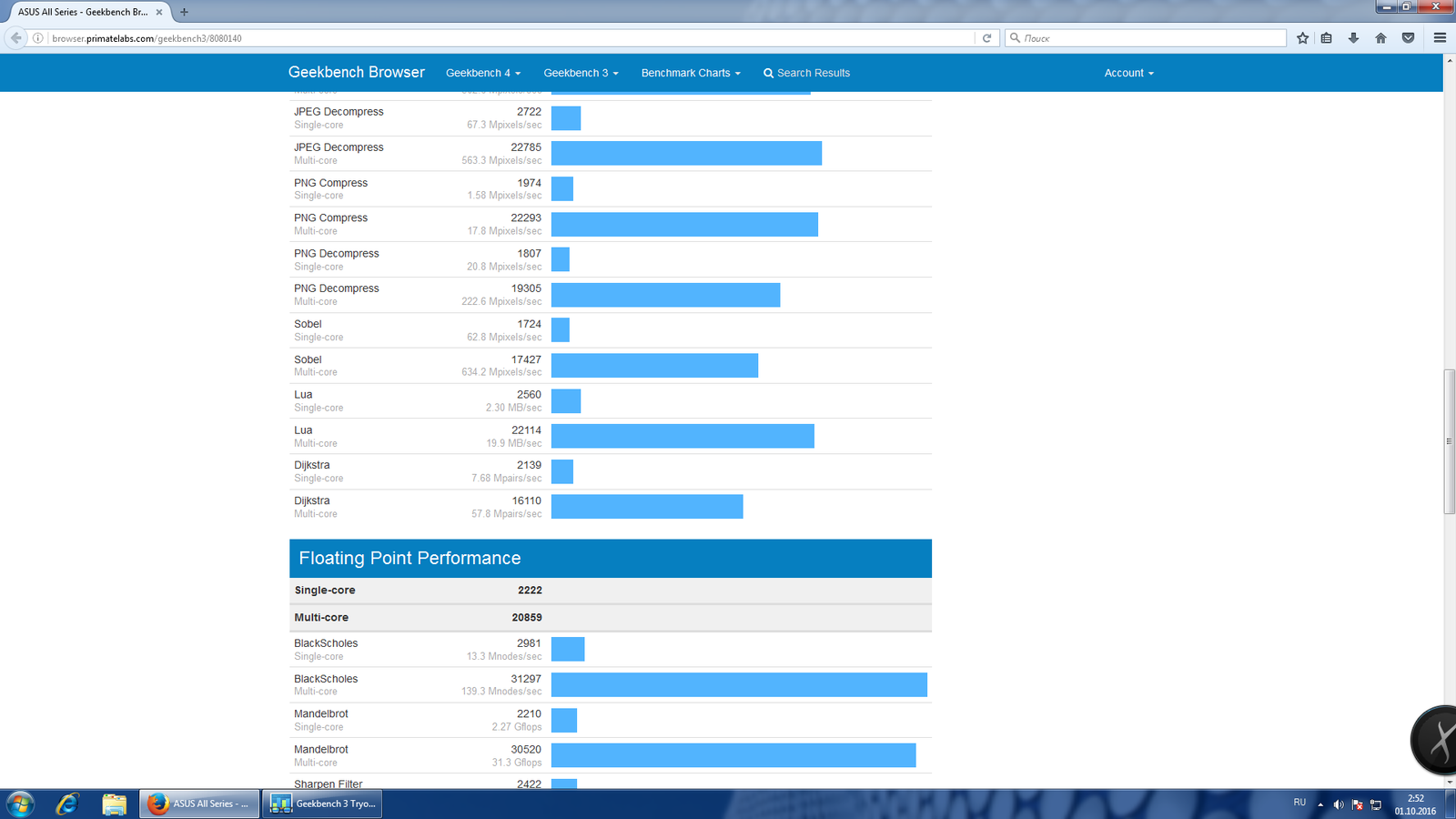Open the downloads arrow icon
Screen dimensions: 1456x819
coord(1353,38)
